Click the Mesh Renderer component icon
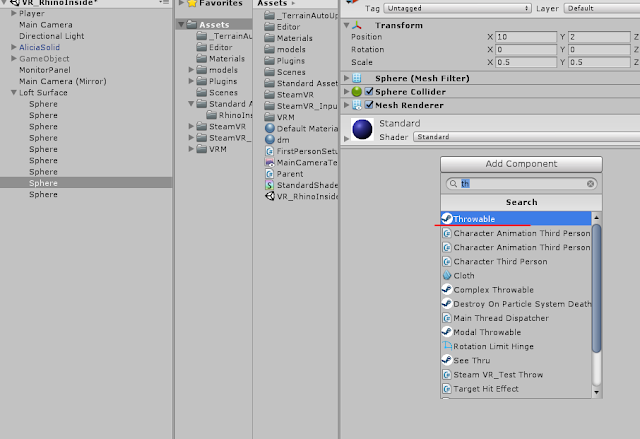The width and height of the screenshot is (640, 439). (x=357, y=105)
